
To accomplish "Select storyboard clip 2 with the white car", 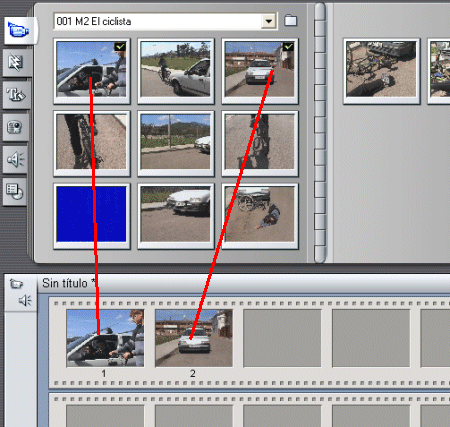I will point(194,338).
